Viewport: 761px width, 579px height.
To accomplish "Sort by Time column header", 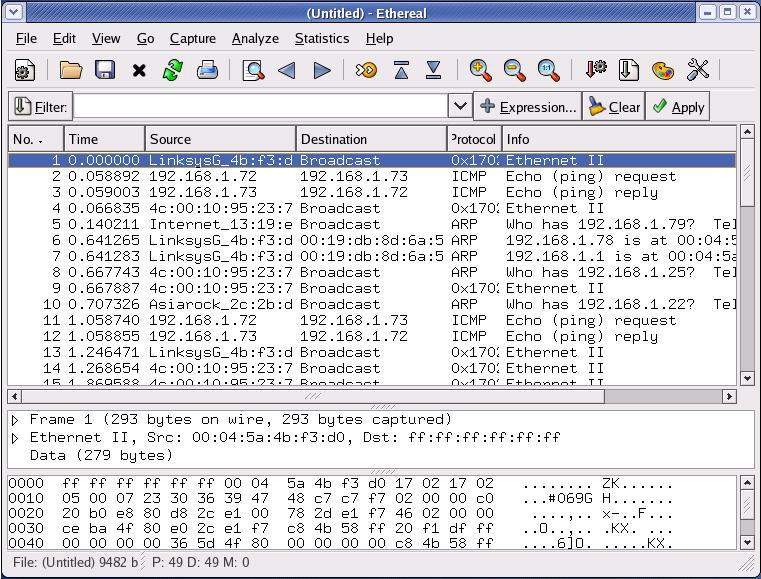I will [x=104, y=139].
